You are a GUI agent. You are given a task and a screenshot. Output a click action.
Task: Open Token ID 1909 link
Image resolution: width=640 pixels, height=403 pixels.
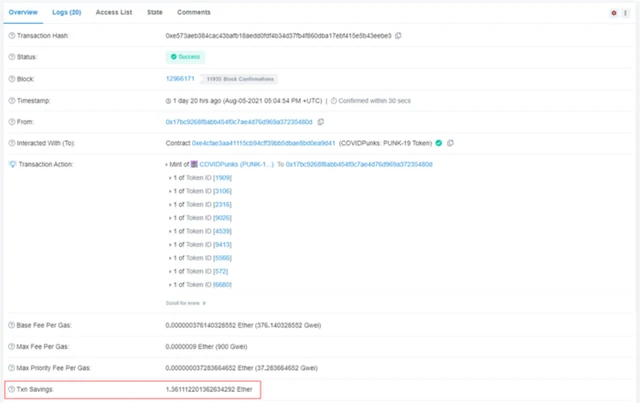tap(222, 178)
